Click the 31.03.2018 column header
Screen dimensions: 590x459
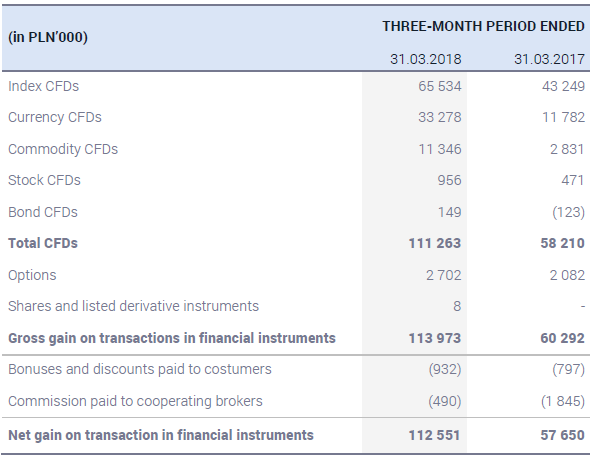[x=426, y=59]
